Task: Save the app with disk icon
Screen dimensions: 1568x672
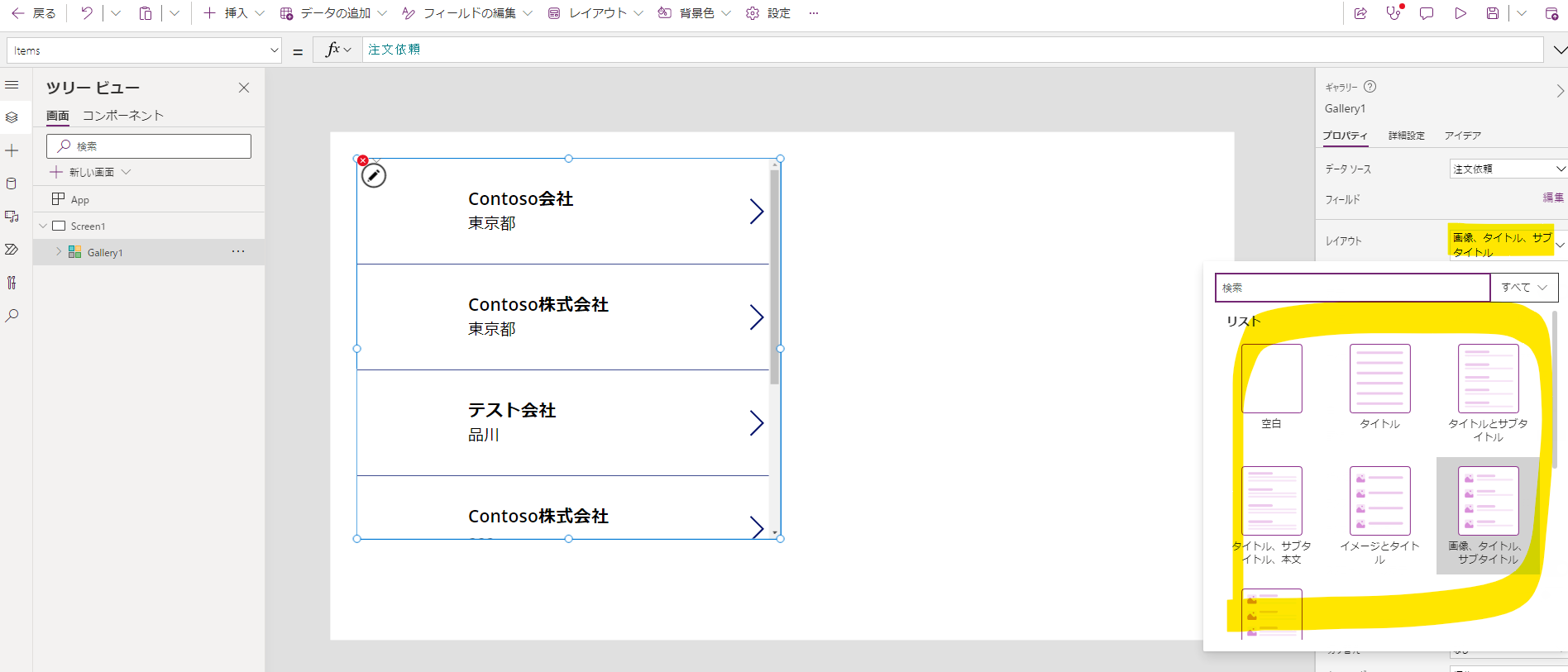Action: tap(1493, 13)
